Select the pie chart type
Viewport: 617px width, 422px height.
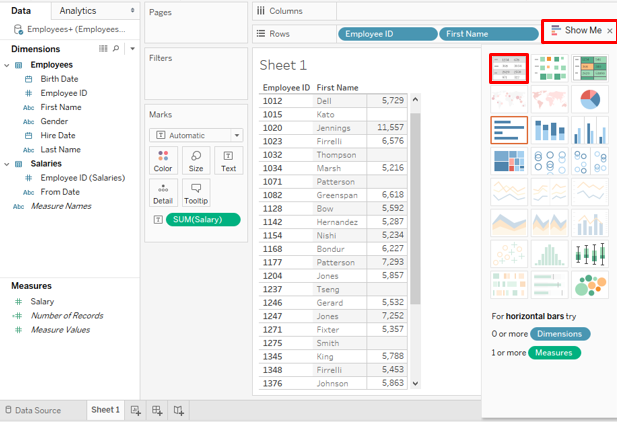589,99
